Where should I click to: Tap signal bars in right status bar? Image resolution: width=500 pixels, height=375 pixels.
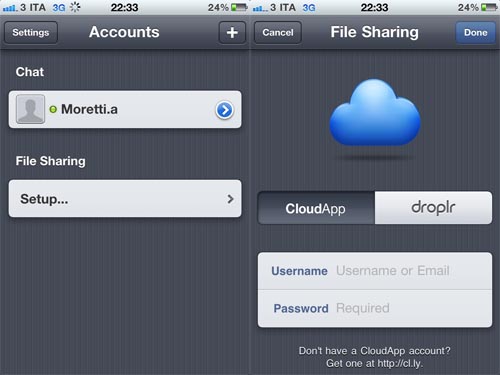pos(260,8)
